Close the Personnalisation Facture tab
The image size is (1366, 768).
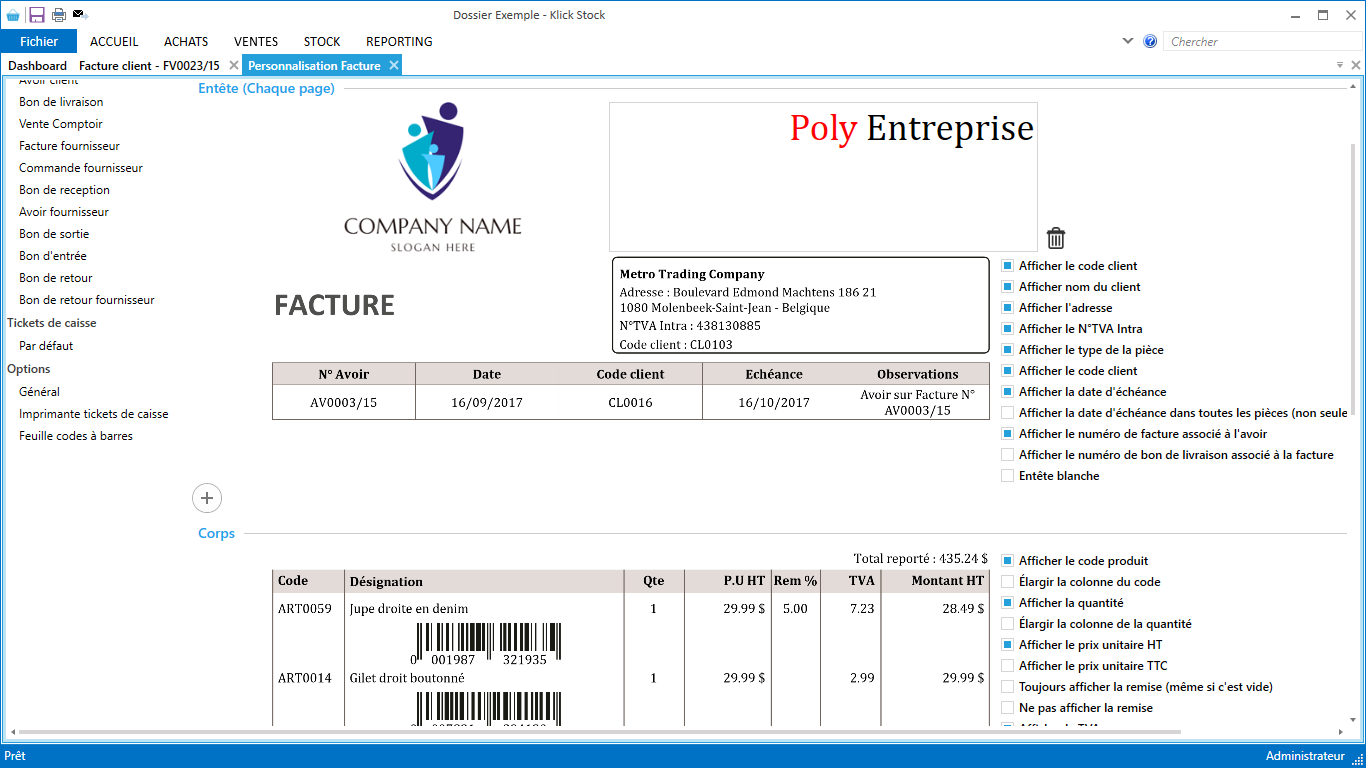pos(394,65)
